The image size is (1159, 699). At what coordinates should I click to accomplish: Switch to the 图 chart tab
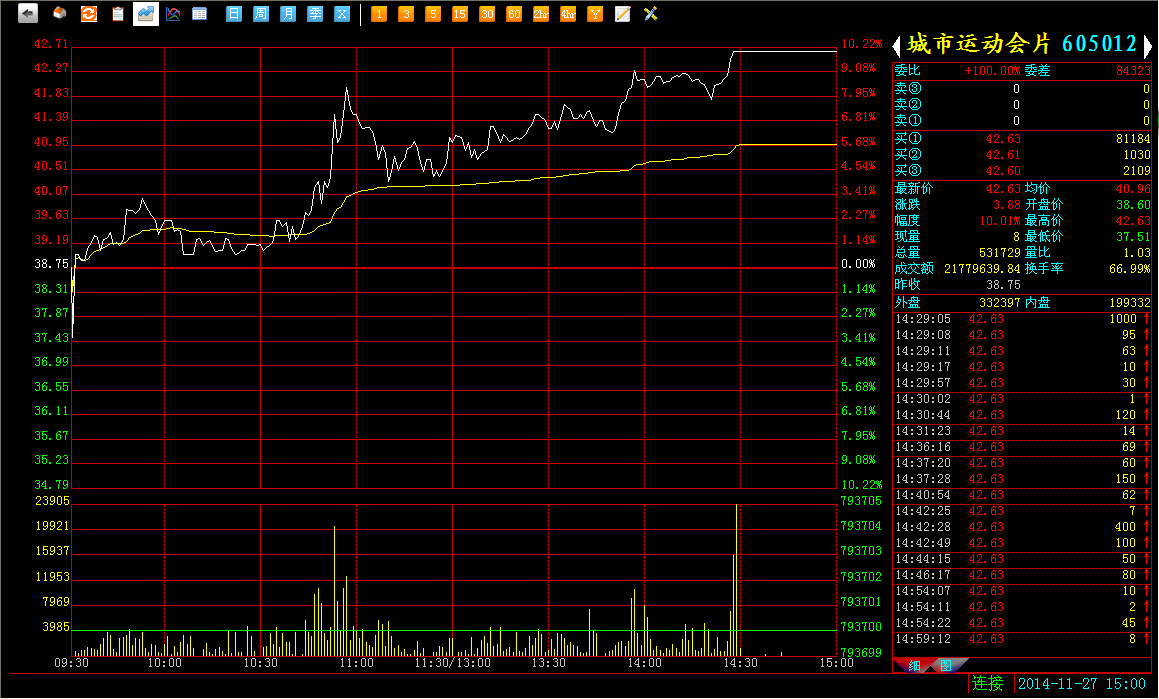(945, 666)
